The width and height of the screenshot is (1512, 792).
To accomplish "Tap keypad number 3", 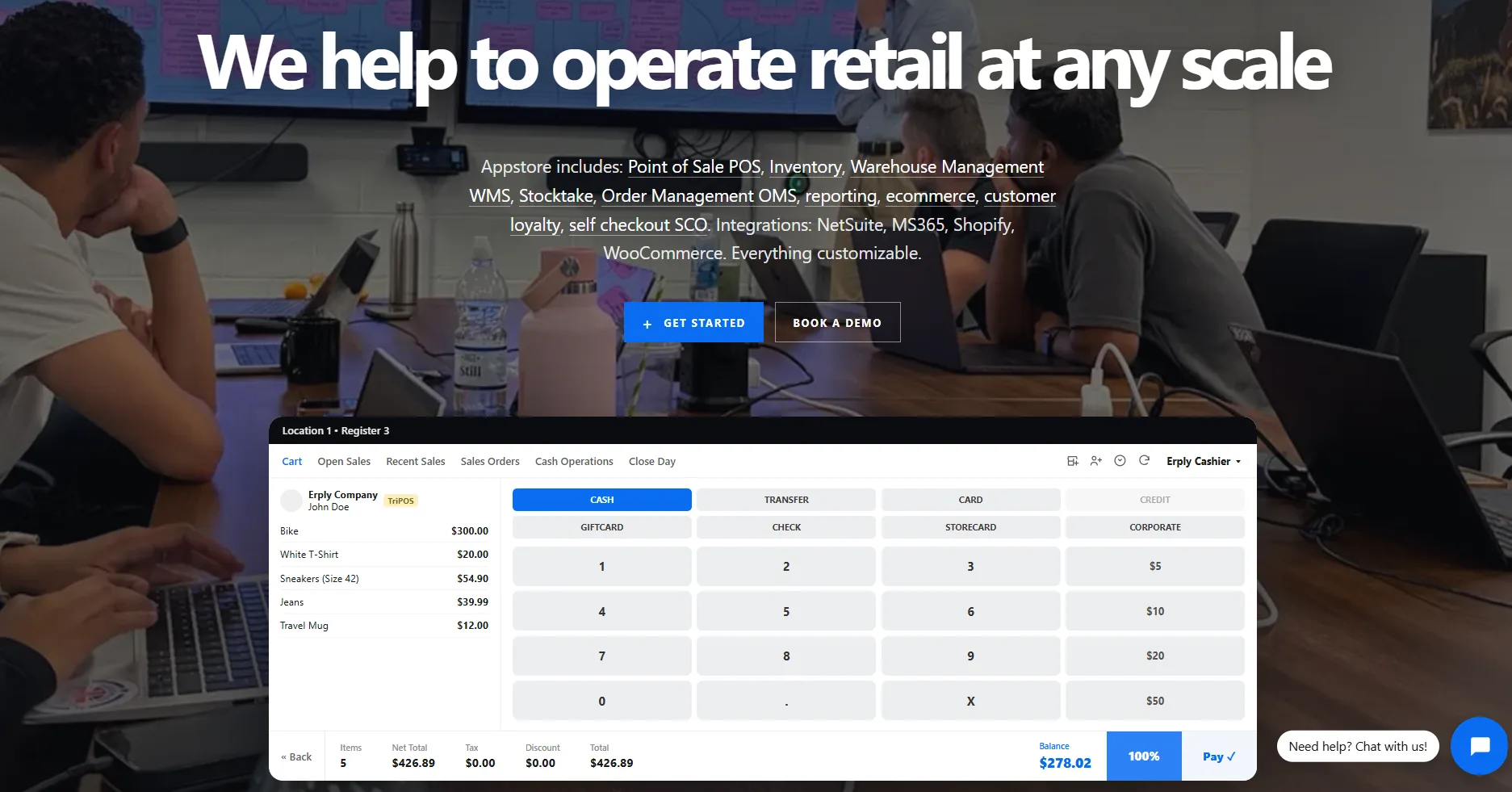I will pos(970,566).
